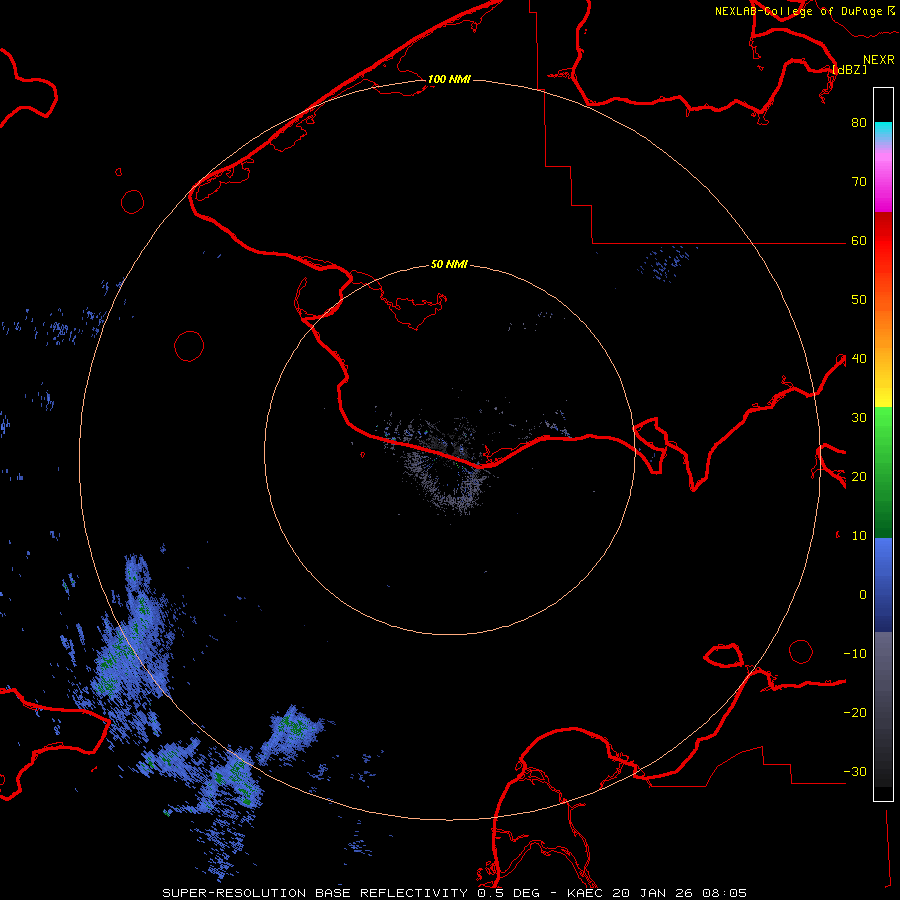This screenshot has width=900, height=900.
Task: Click the 50 NMI range ring label
Action: click(x=449, y=264)
